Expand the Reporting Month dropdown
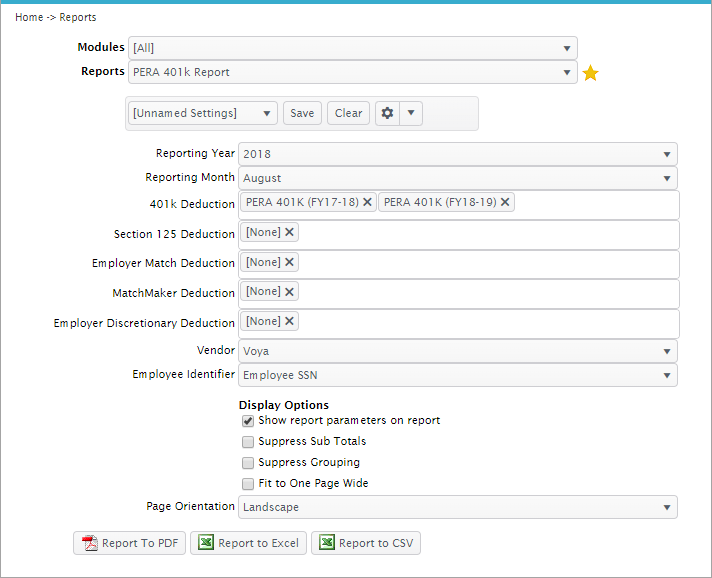The width and height of the screenshot is (712, 578). point(457,178)
